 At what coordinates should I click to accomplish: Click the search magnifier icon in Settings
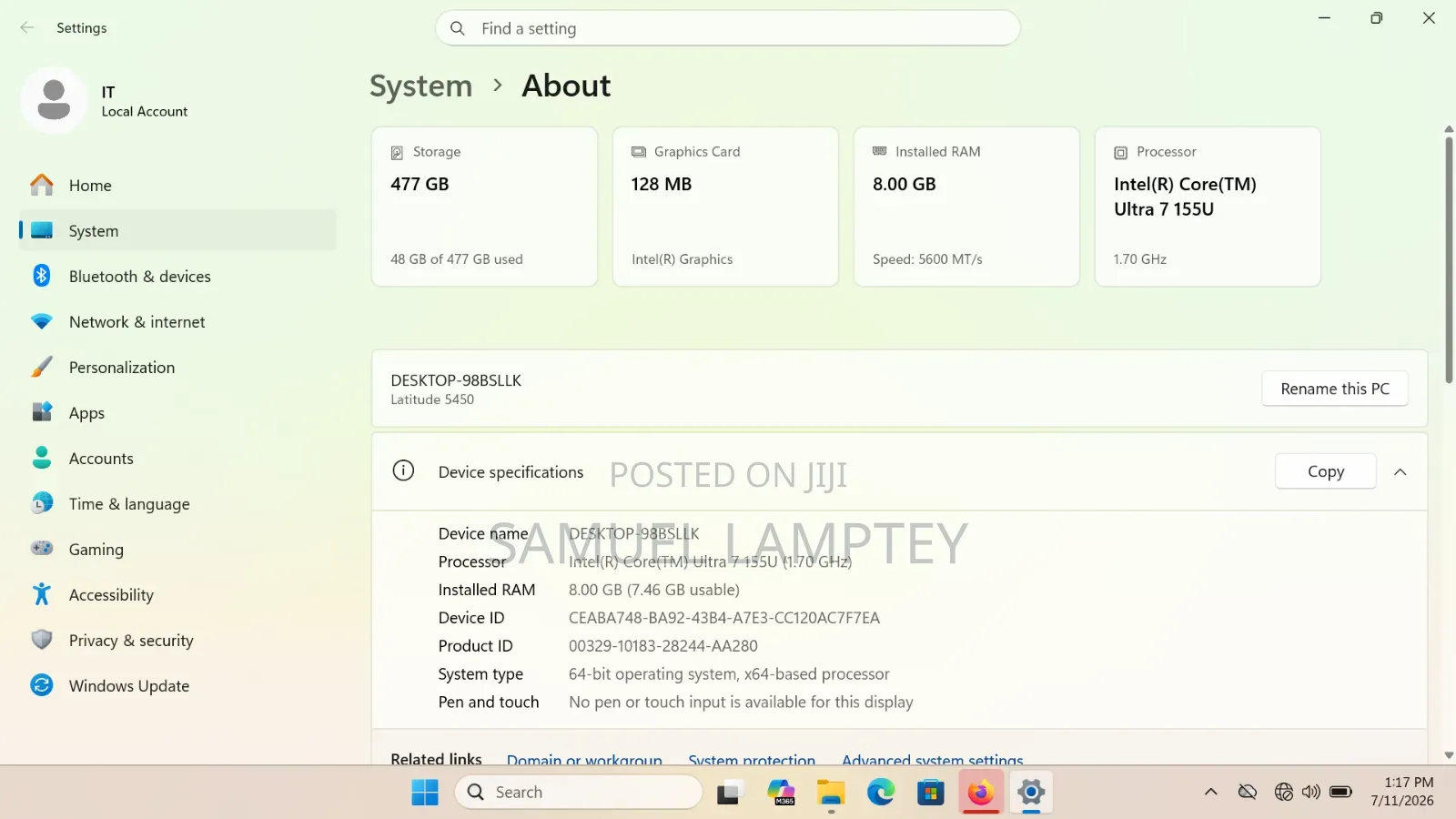coord(458,28)
